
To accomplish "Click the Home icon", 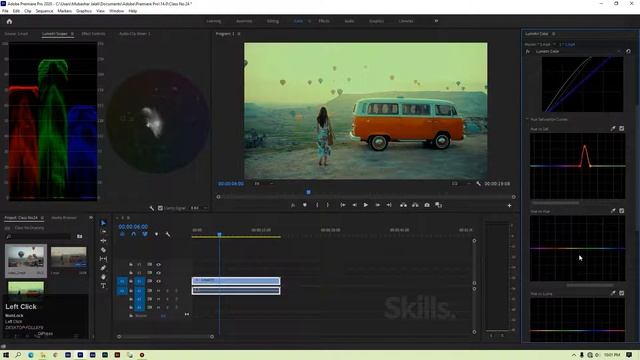I will (x=9, y=21).
